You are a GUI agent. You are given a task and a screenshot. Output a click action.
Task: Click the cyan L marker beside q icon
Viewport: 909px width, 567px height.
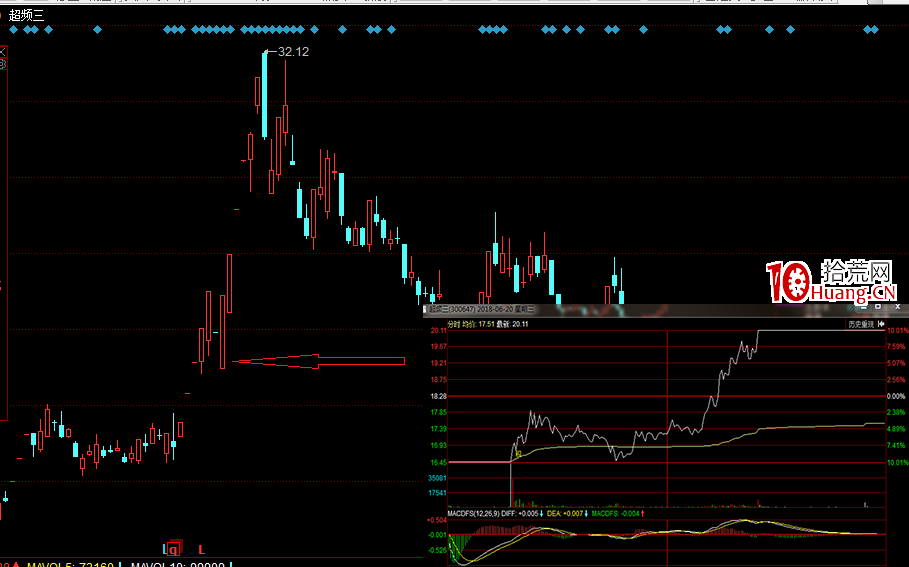coord(164,549)
